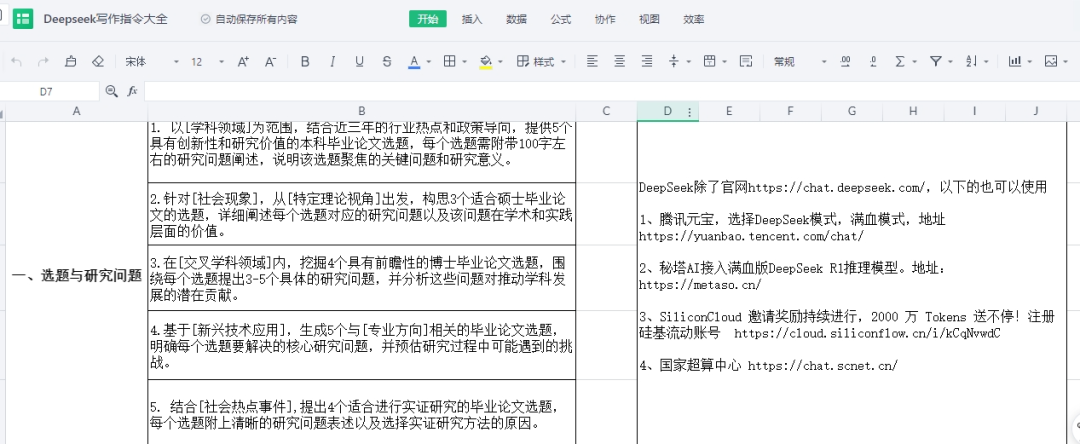Clear formatting with the eraser icon
This screenshot has height=444, width=1080.
[98, 62]
